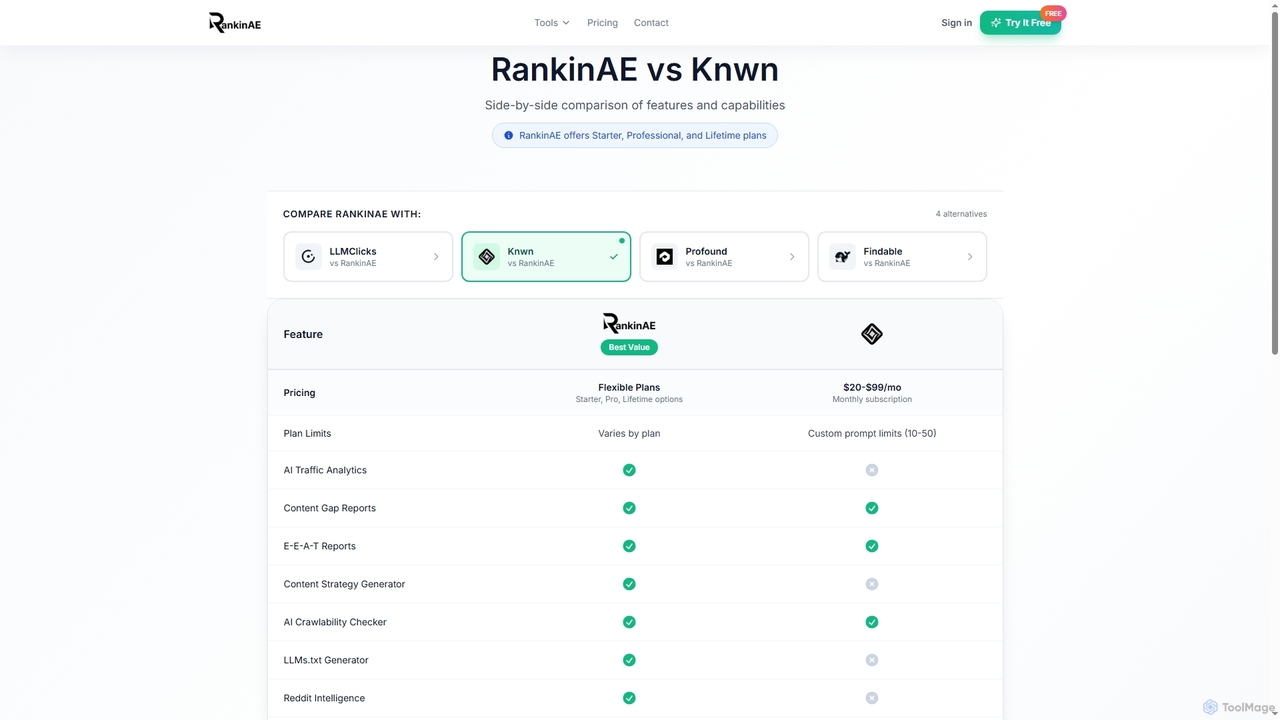Click the 'Varies by plan' cell

[x=629, y=434]
